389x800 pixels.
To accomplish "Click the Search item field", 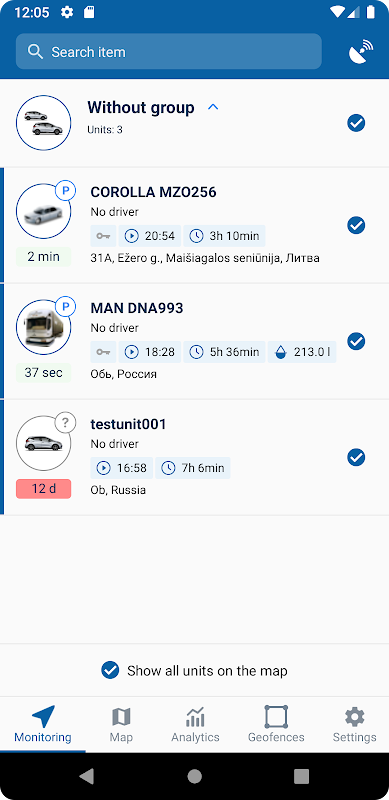I will tap(168, 52).
